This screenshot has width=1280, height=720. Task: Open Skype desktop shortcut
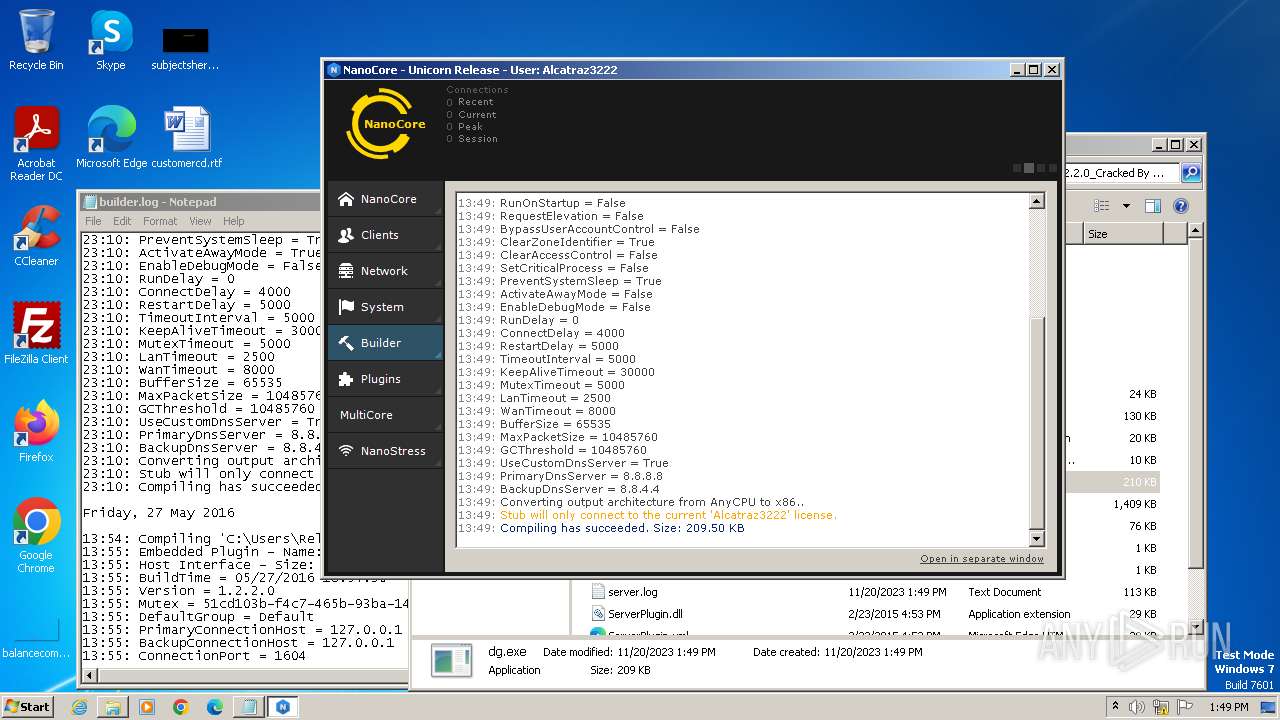click(110, 41)
